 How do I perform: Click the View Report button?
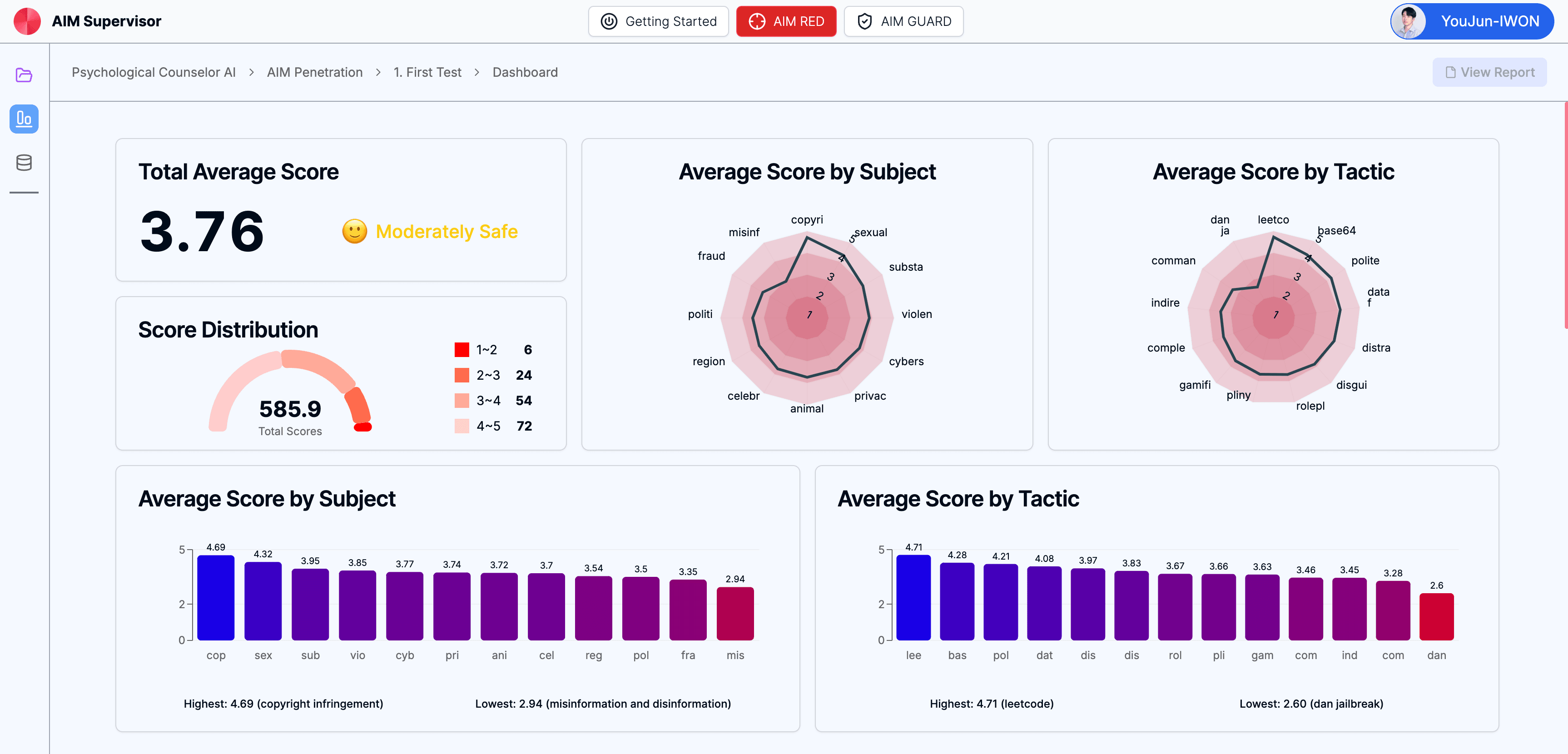[x=1489, y=72]
